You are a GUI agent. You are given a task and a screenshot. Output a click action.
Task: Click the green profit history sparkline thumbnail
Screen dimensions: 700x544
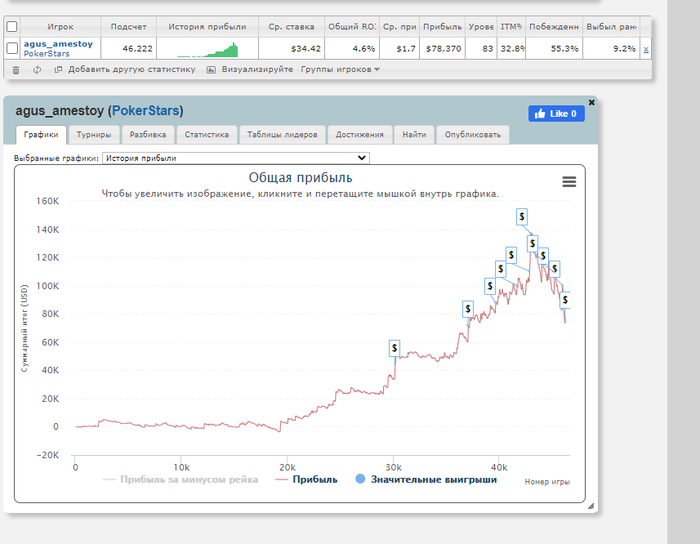pos(208,50)
